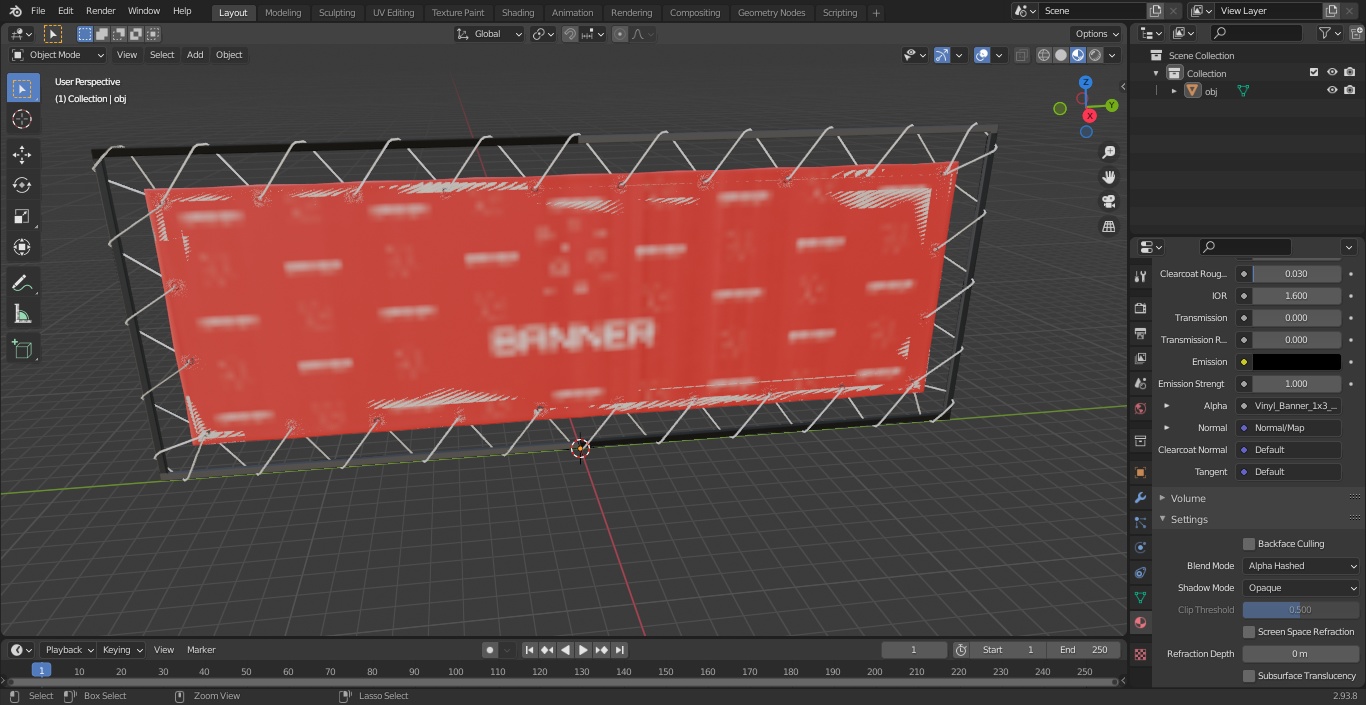Image resolution: width=1366 pixels, height=705 pixels.
Task: Open Object properties tab
Action: click(1140, 472)
